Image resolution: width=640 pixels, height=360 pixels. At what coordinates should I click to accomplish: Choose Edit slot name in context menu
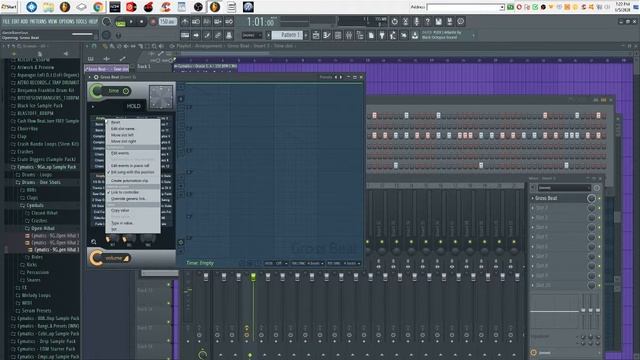coord(133,129)
